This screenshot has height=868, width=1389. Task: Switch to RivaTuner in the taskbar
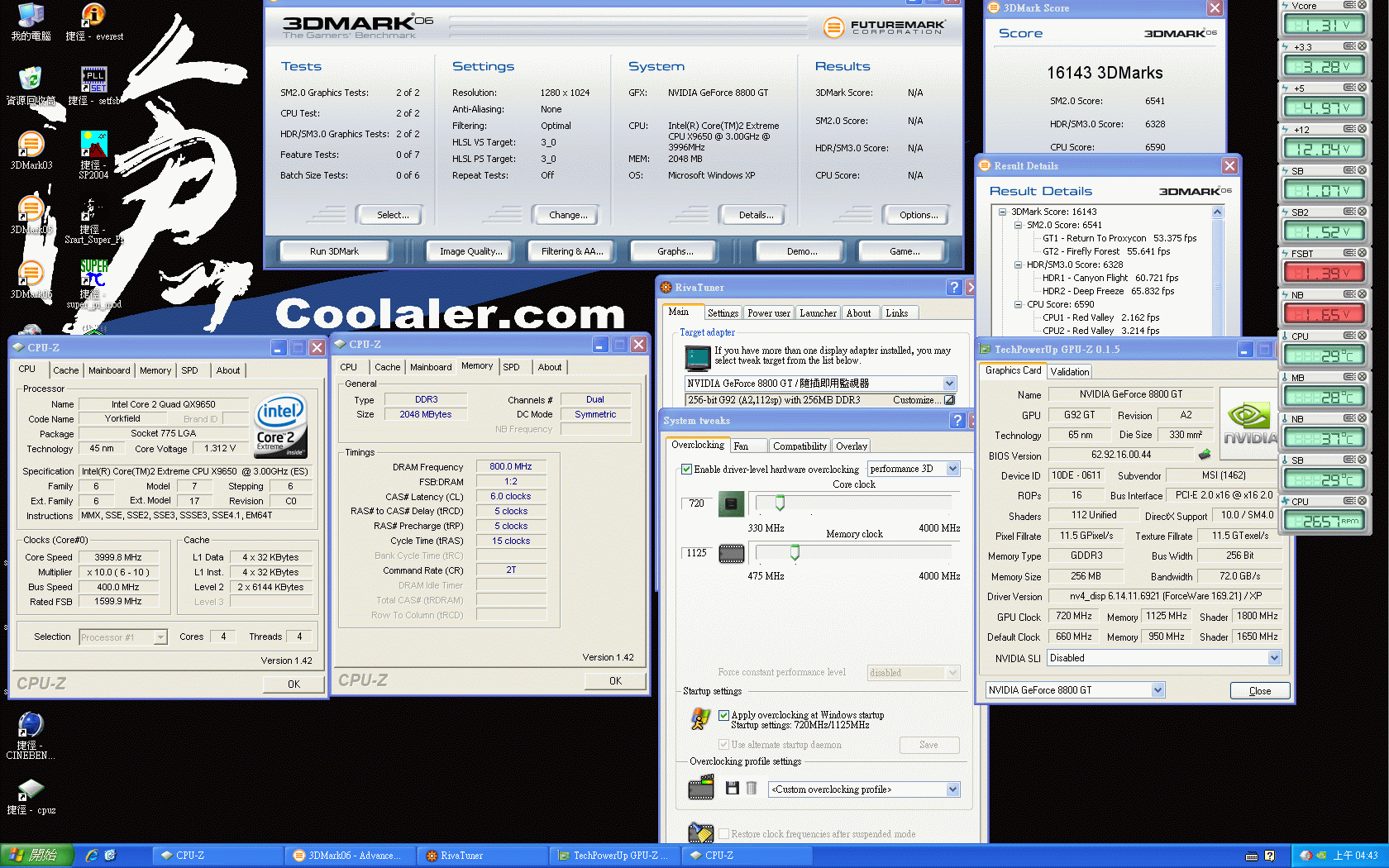[x=483, y=856]
